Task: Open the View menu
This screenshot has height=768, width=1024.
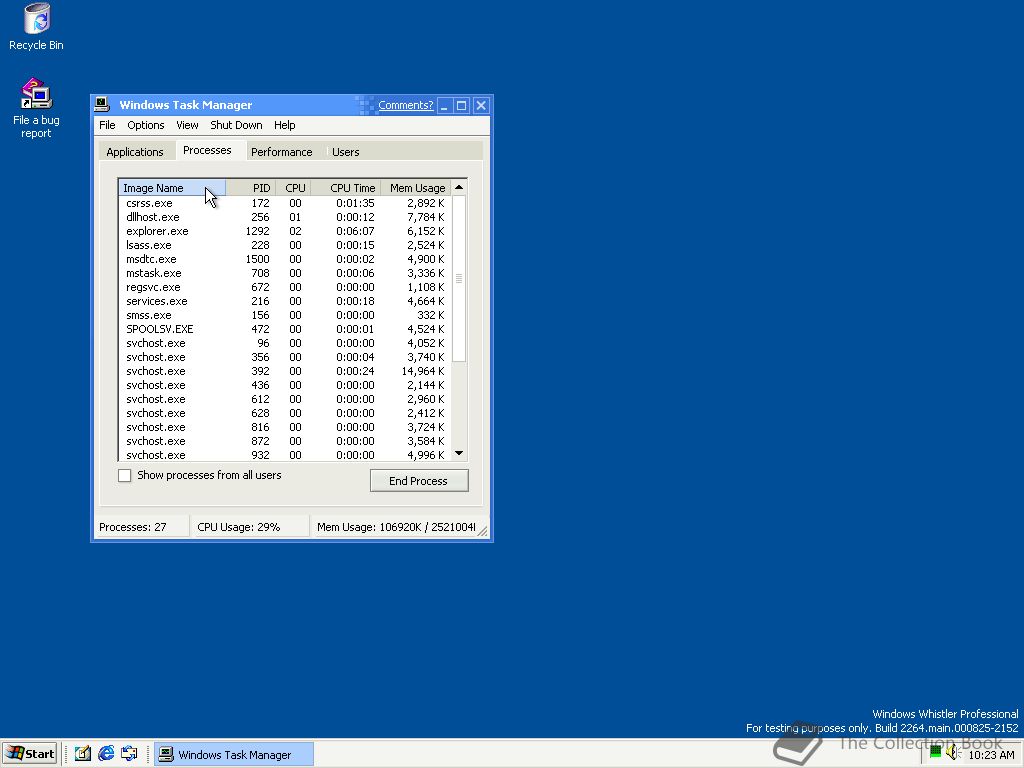Action: [x=187, y=125]
